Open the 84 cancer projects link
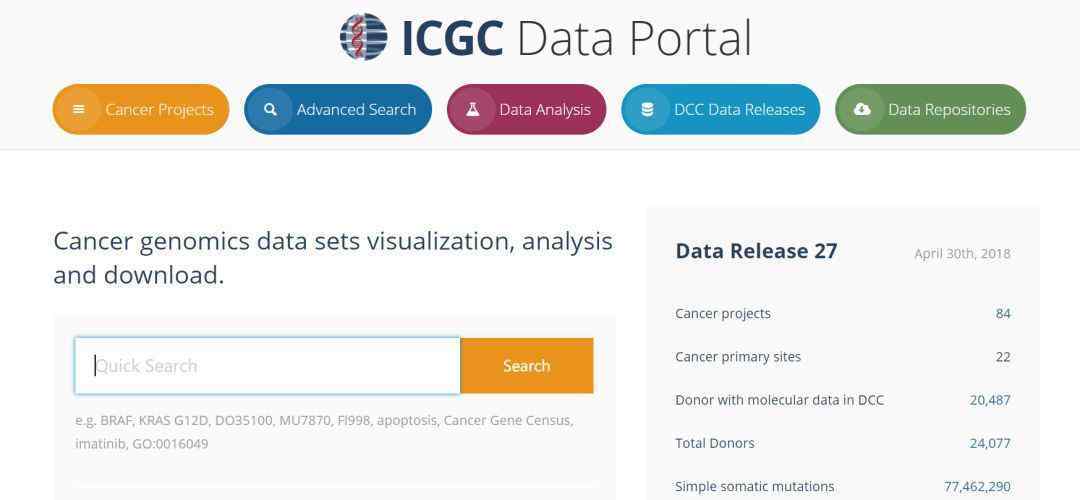The image size is (1080, 500). coord(1002,314)
